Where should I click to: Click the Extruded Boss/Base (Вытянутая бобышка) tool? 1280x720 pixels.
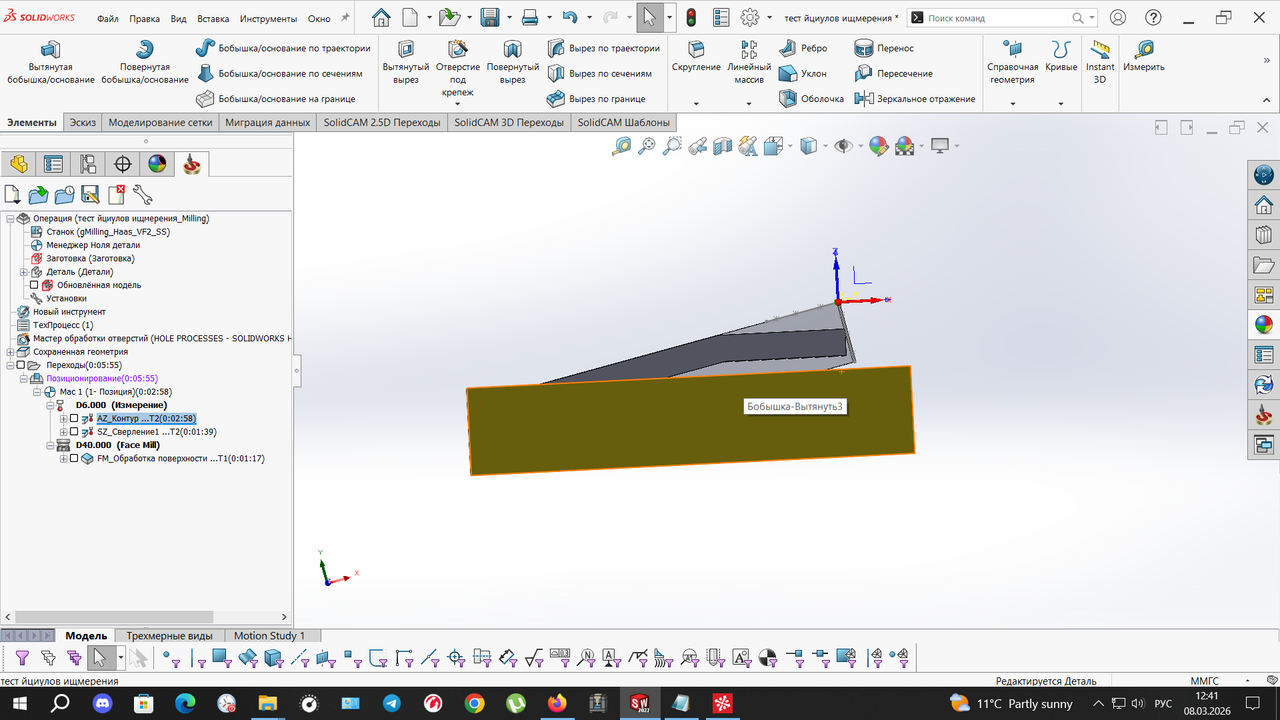pyautogui.click(x=50, y=62)
